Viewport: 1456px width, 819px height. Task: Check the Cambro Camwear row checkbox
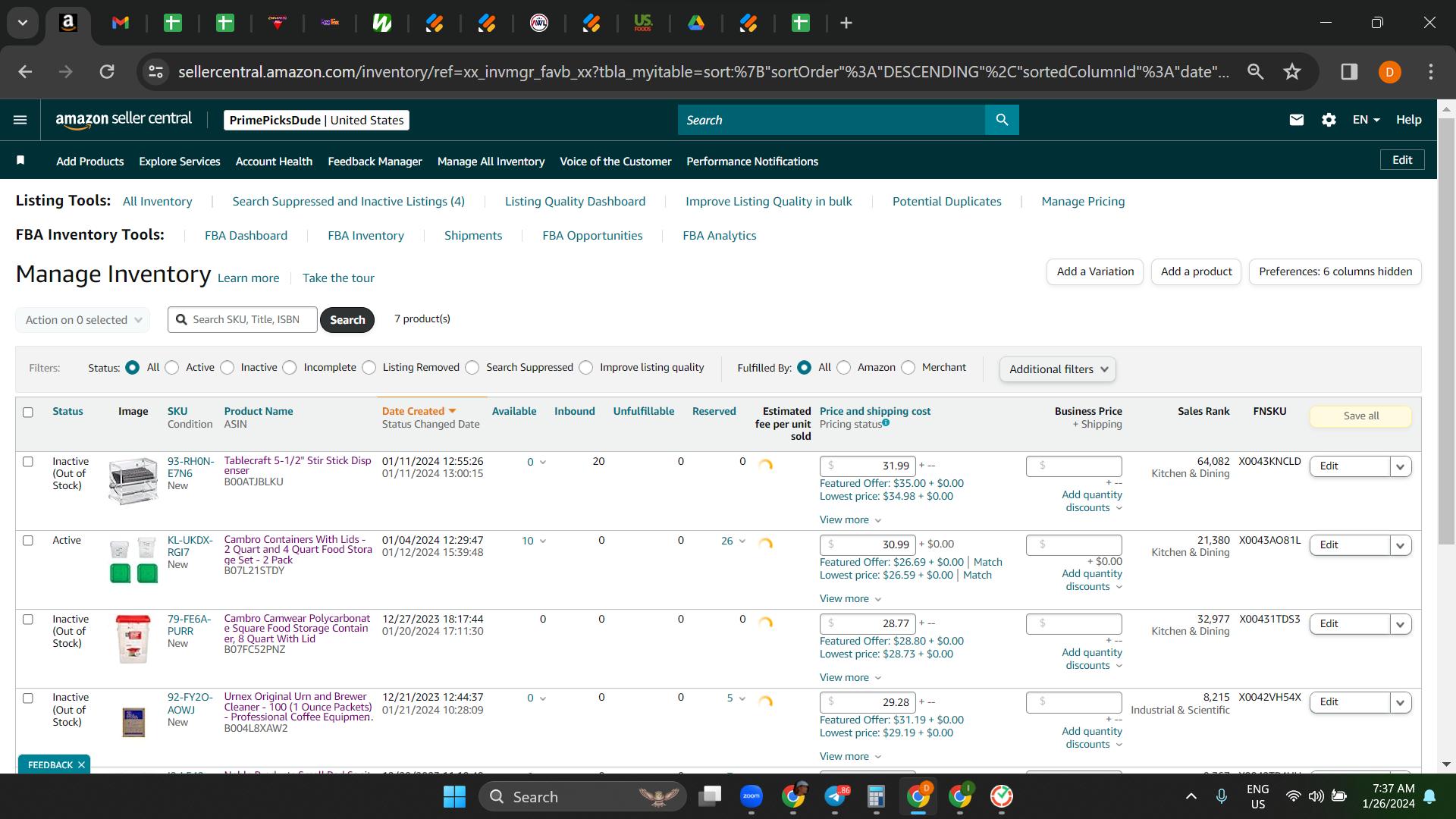[28, 619]
